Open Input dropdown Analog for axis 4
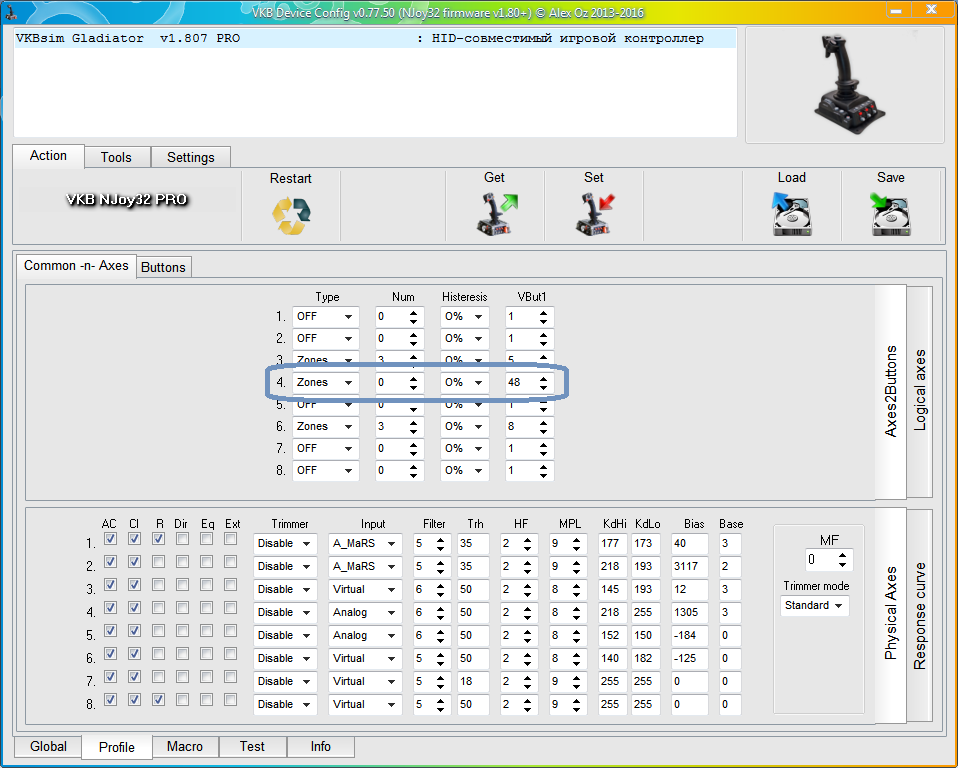Image resolution: width=958 pixels, height=768 pixels. click(x=365, y=612)
